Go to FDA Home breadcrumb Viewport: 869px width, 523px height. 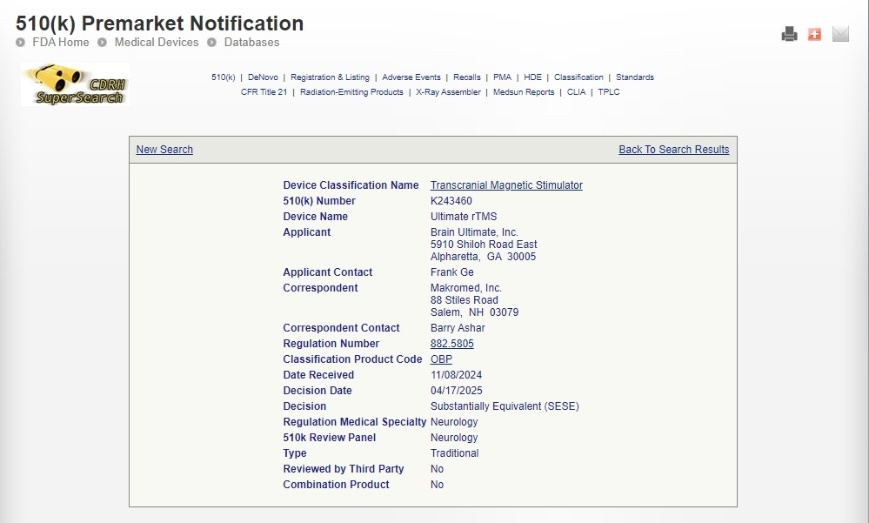click(59, 42)
